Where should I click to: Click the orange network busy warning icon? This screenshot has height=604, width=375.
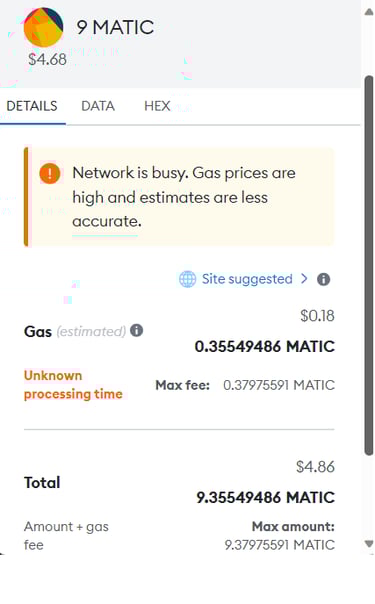pyautogui.click(x=50, y=173)
